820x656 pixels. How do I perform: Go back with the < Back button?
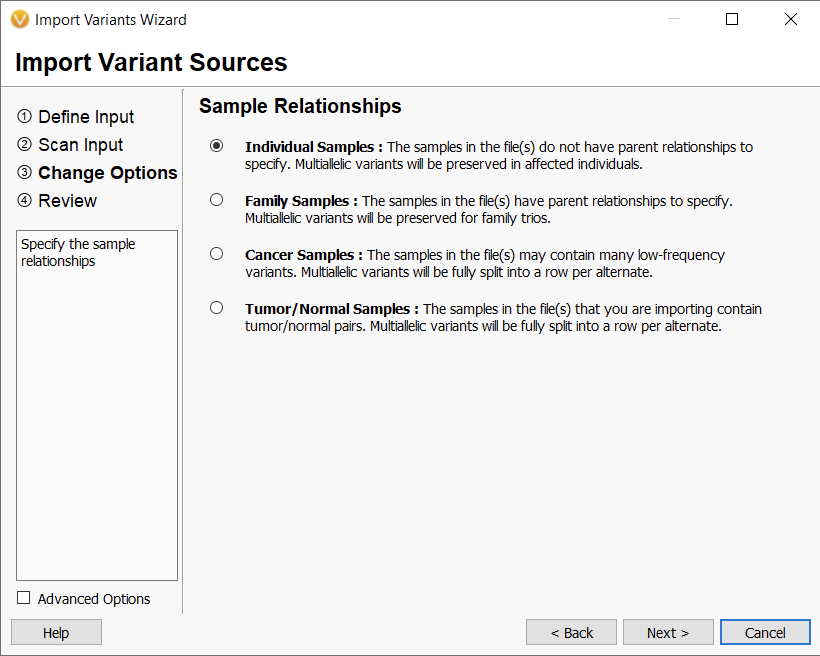tap(571, 632)
